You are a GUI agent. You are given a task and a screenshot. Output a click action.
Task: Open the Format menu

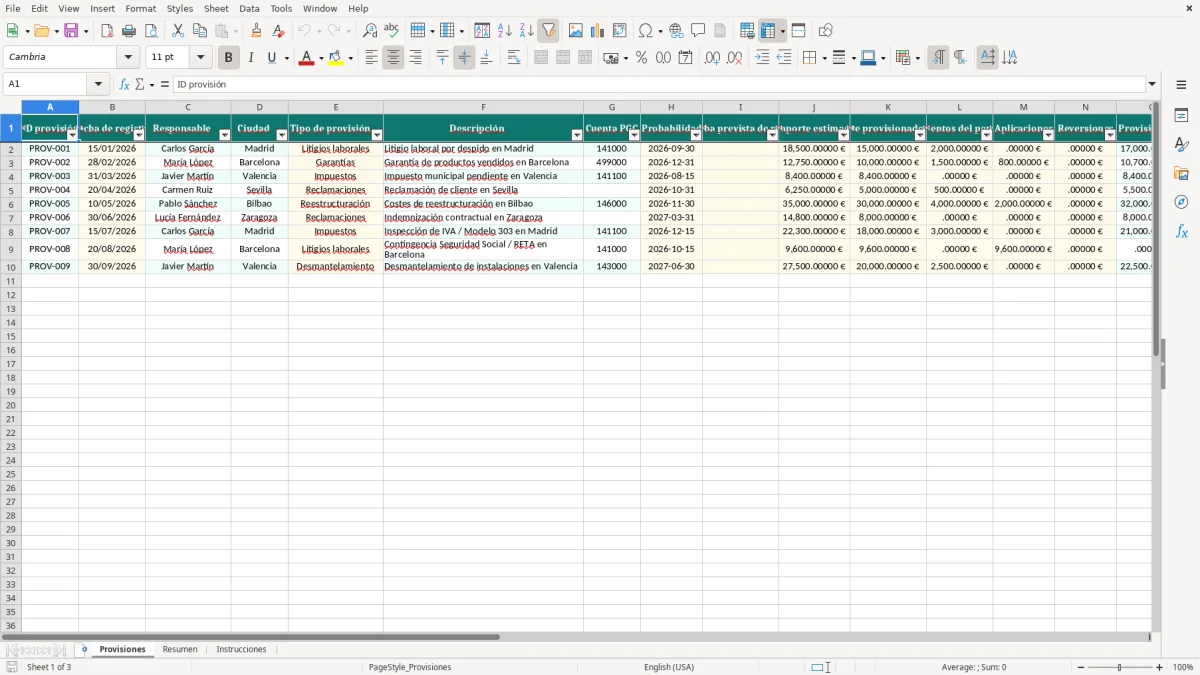coord(140,8)
